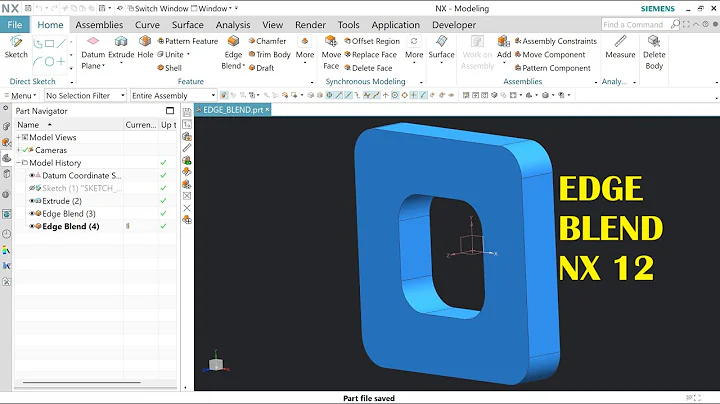Click the circle sketch tool icon
The image size is (720, 404).
pyautogui.click(x=50, y=61)
